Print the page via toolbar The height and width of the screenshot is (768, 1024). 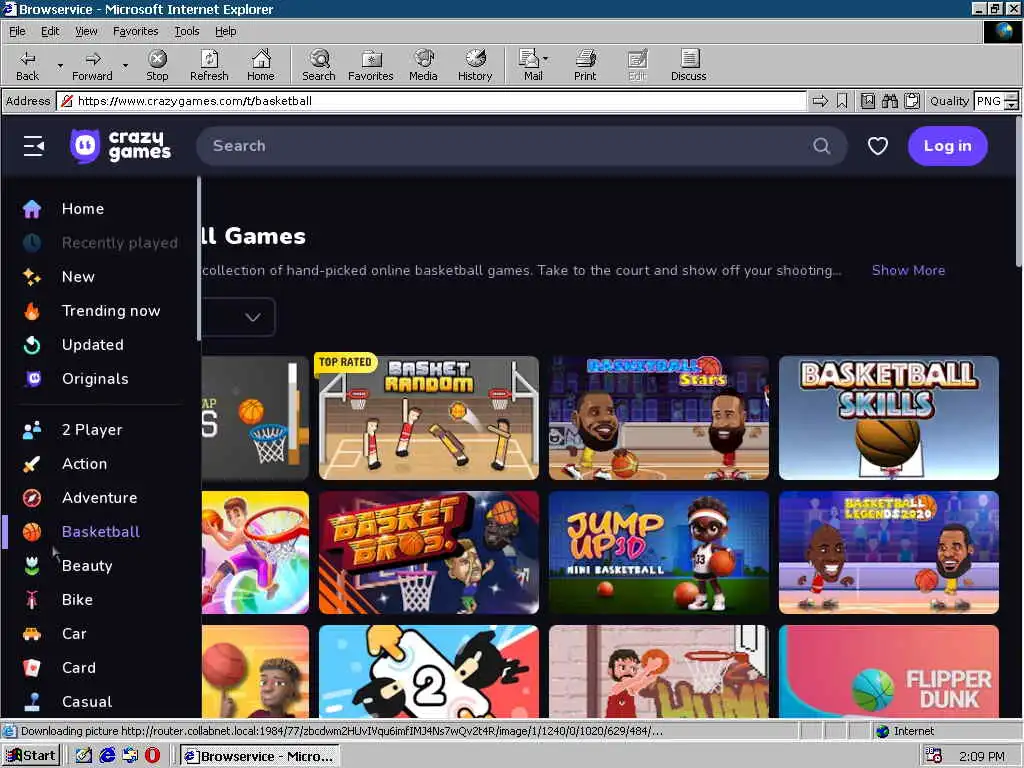coord(585,65)
